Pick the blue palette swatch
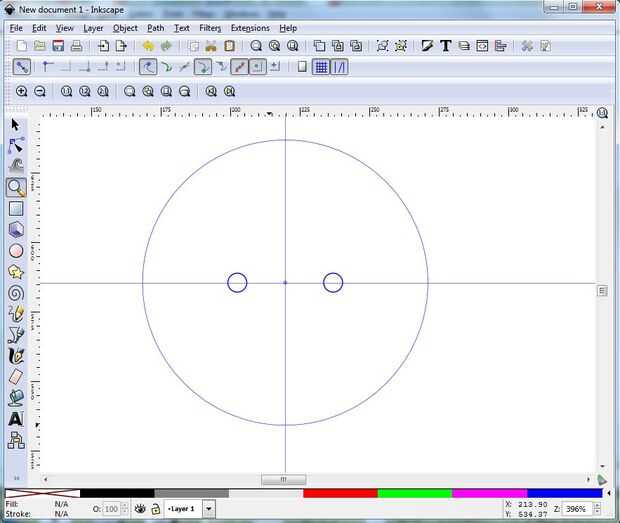The height and width of the screenshot is (523, 620). click(x=565, y=493)
